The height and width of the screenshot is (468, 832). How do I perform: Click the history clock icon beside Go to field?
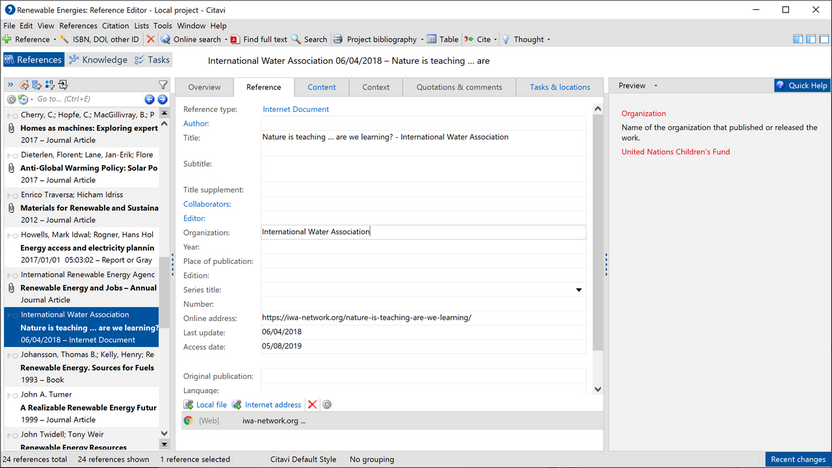pos(23,99)
